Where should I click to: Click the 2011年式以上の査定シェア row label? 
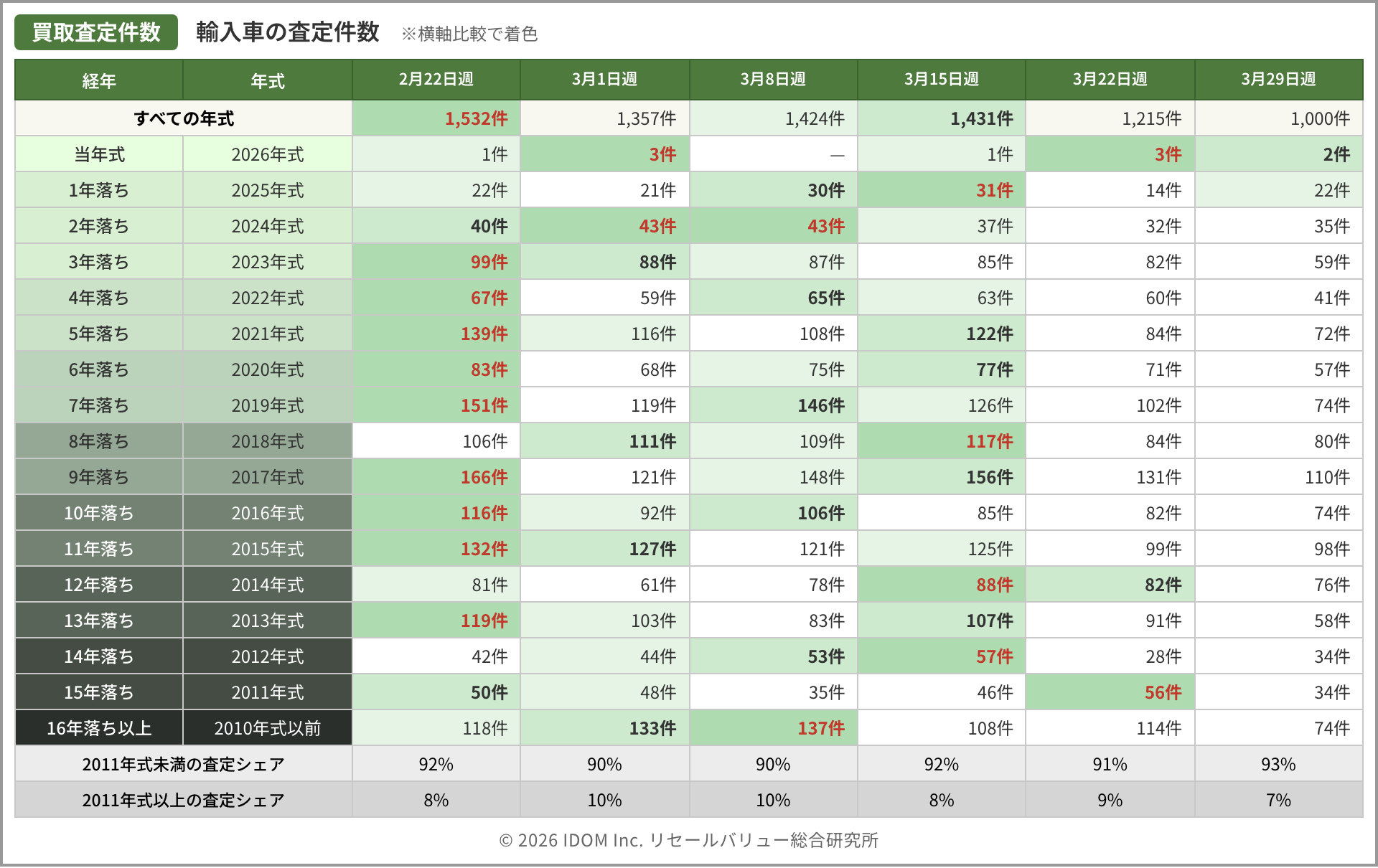(x=184, y=800)
